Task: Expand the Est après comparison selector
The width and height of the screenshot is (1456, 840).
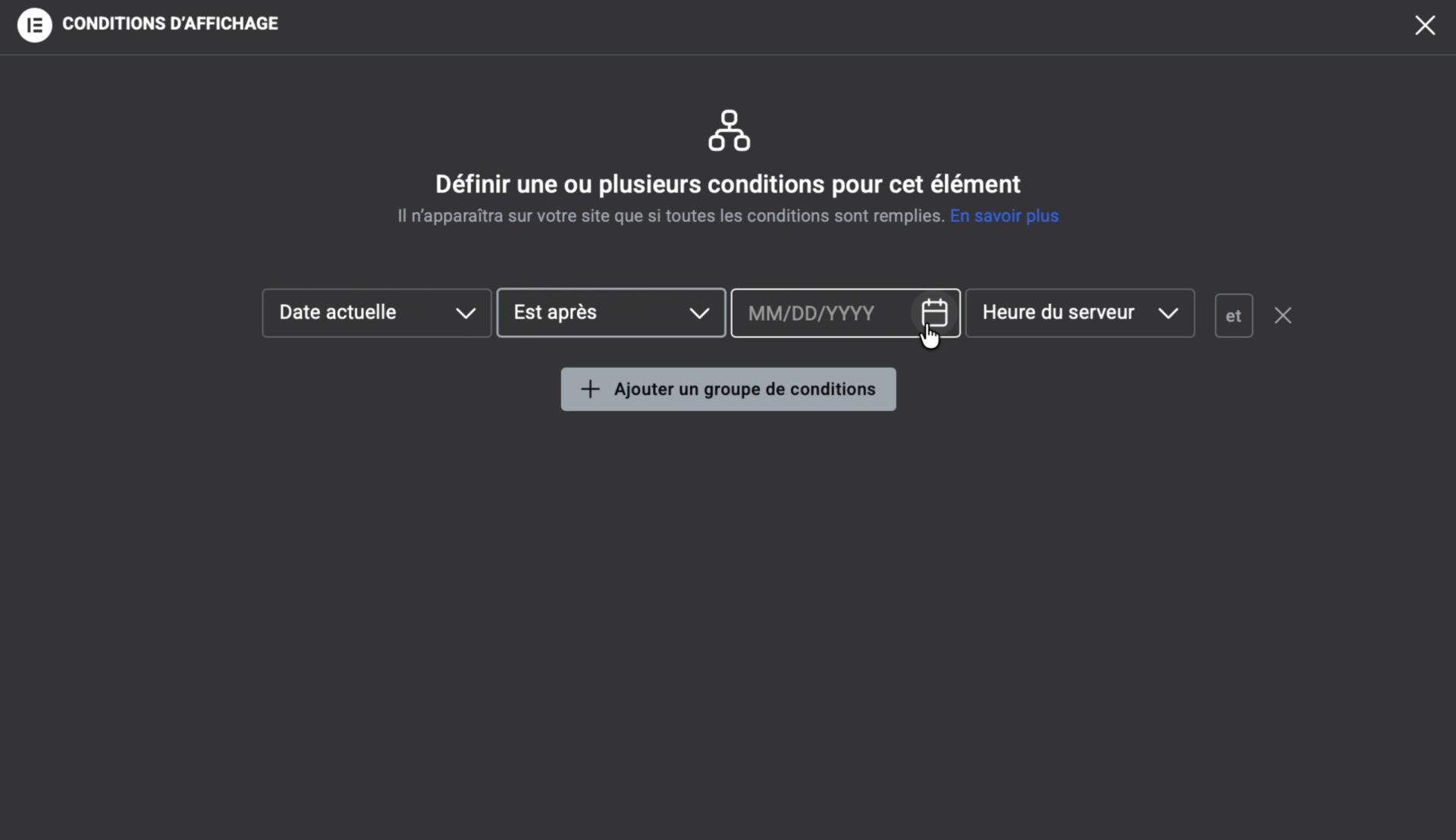Action: pyautogui.click(x=610, y=312)
